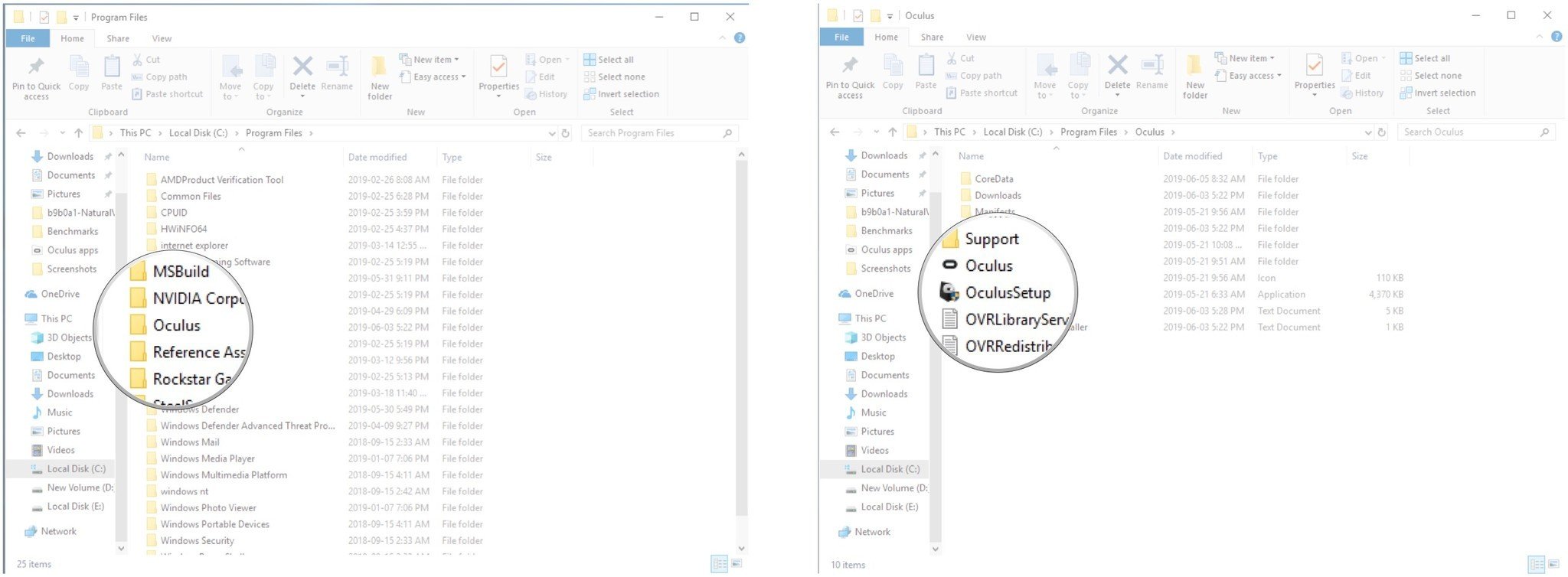The width and height of the screenshot is (1568, 577).
Task: Click Properties icon in Oculus window
Action: click(1315, 66)
